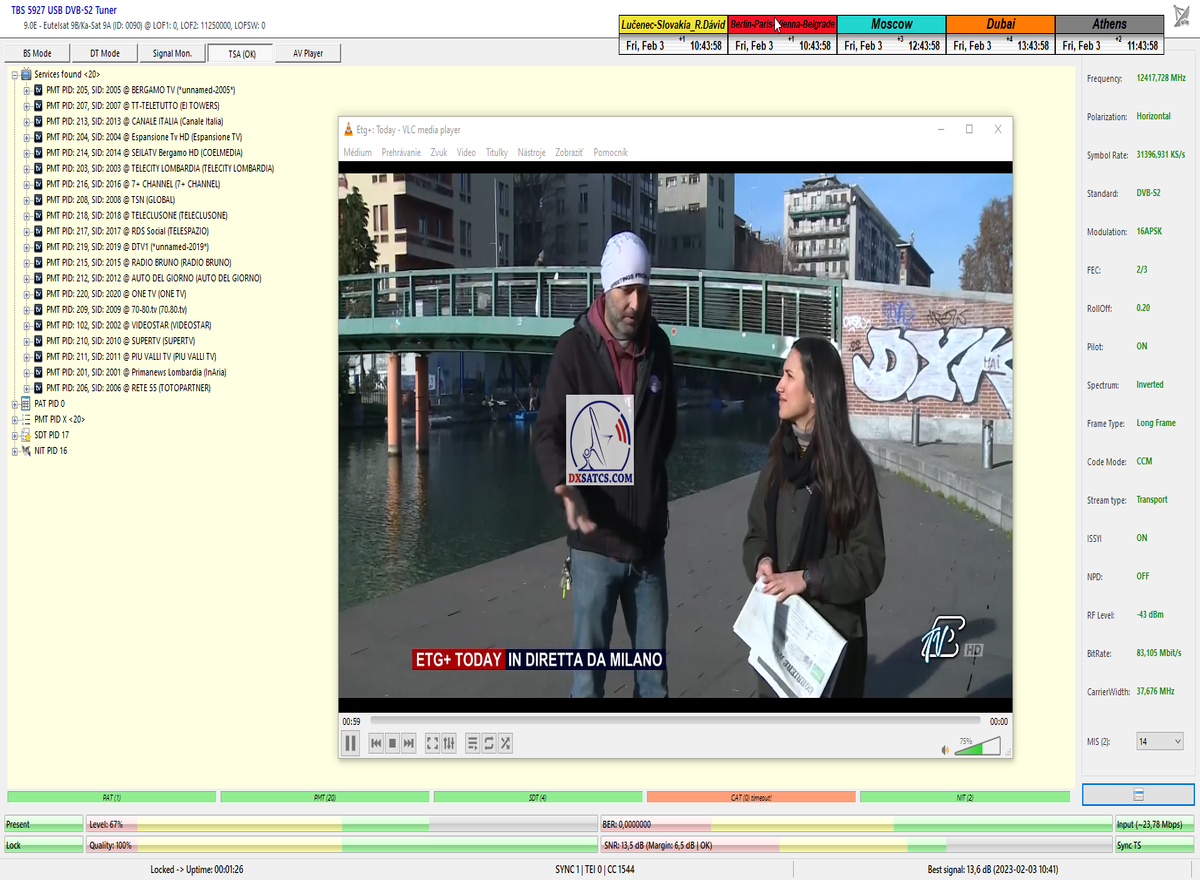
Task: Mute audio via VLC speaker icon
Action: pos(945,749)
